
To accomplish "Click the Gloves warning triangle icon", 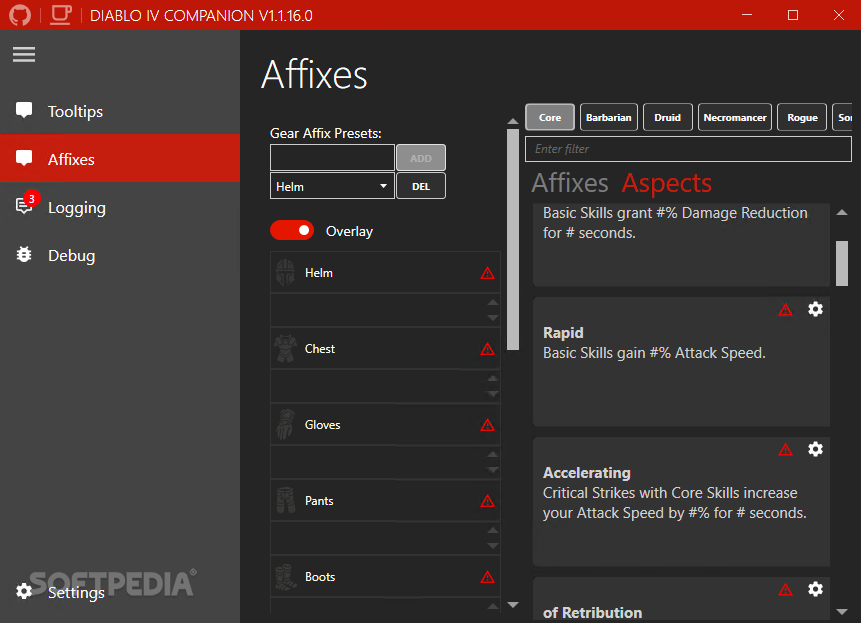I will click(x=487, y=425).
